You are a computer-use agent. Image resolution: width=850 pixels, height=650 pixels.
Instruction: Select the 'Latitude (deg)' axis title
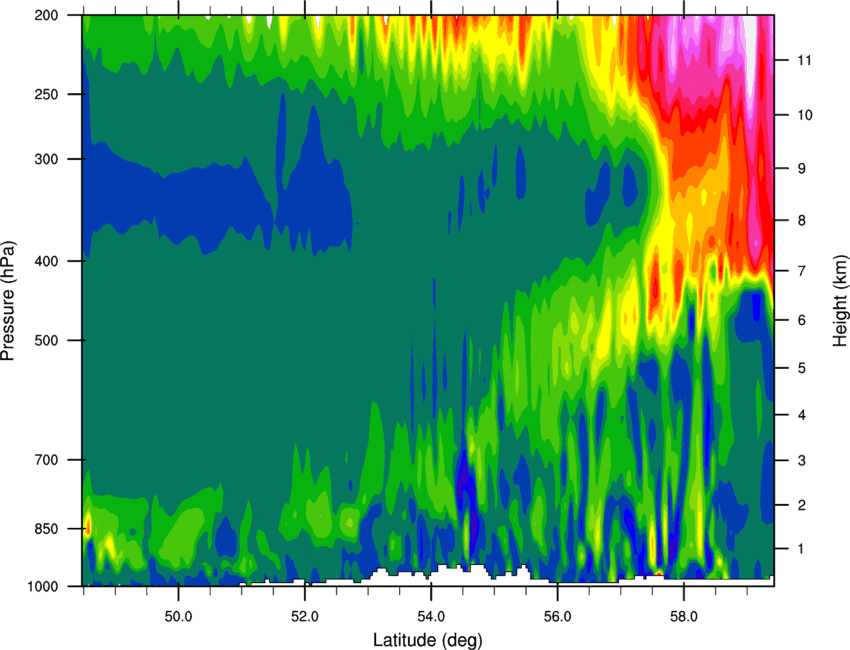point(428,640)
